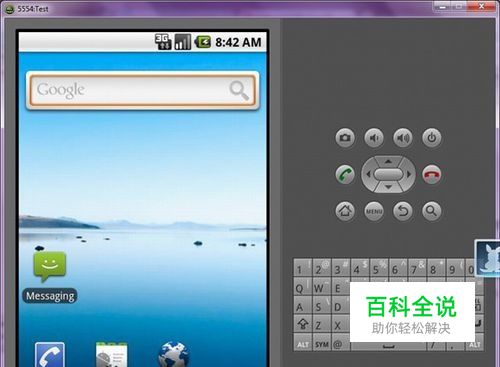Click the Android icon in the title bar
Screen dimensions: 500x367
(10, 9)
